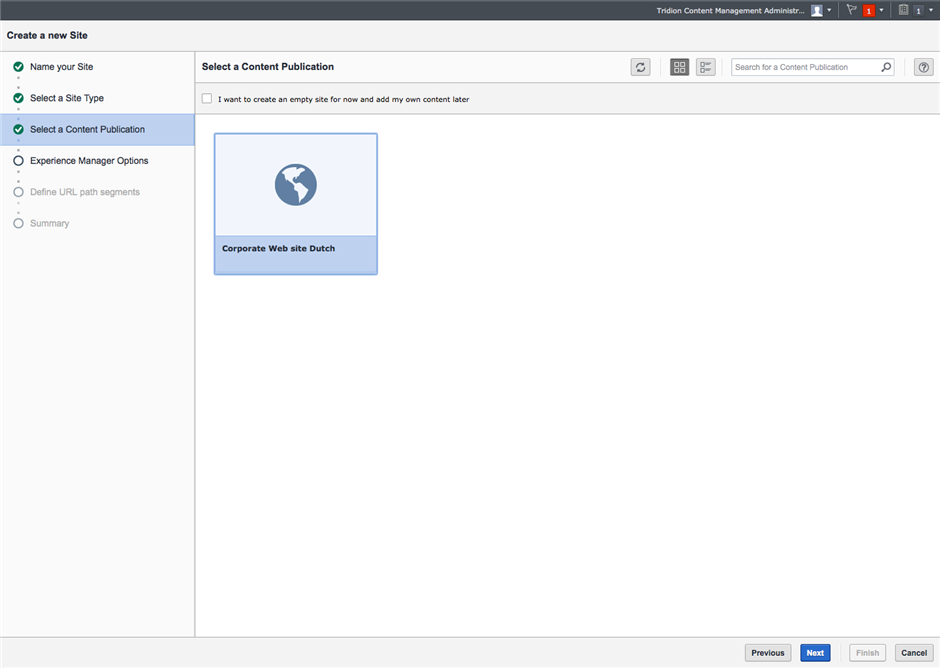Click the search magnifier icon
Screen dimensions: 940x668
coord(886,67)
